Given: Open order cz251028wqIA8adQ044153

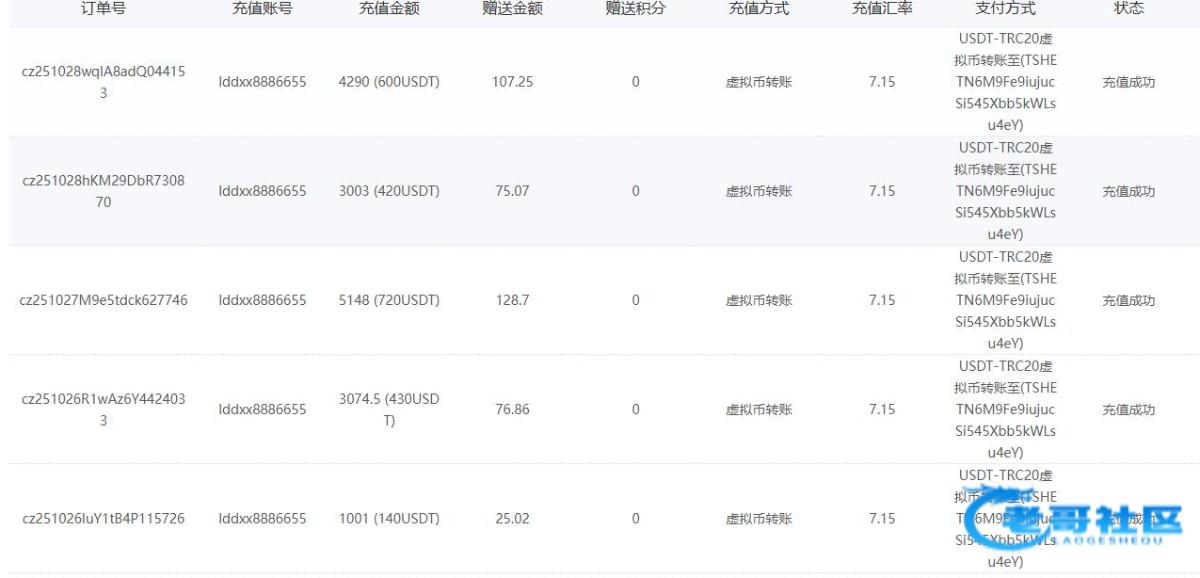Looking at the screenshot, I should tap(103, 82).
